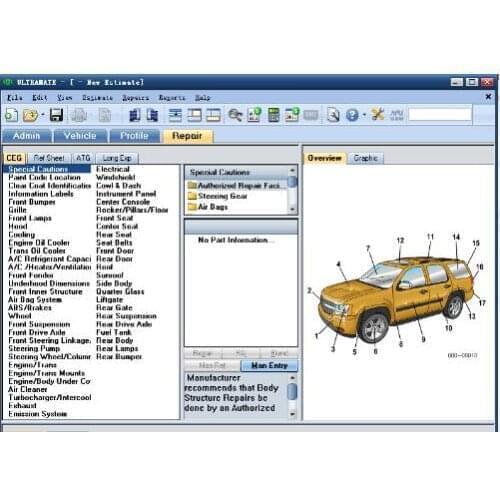
Task: Click the grayed-out printer icon
Action: pos(80,115)
